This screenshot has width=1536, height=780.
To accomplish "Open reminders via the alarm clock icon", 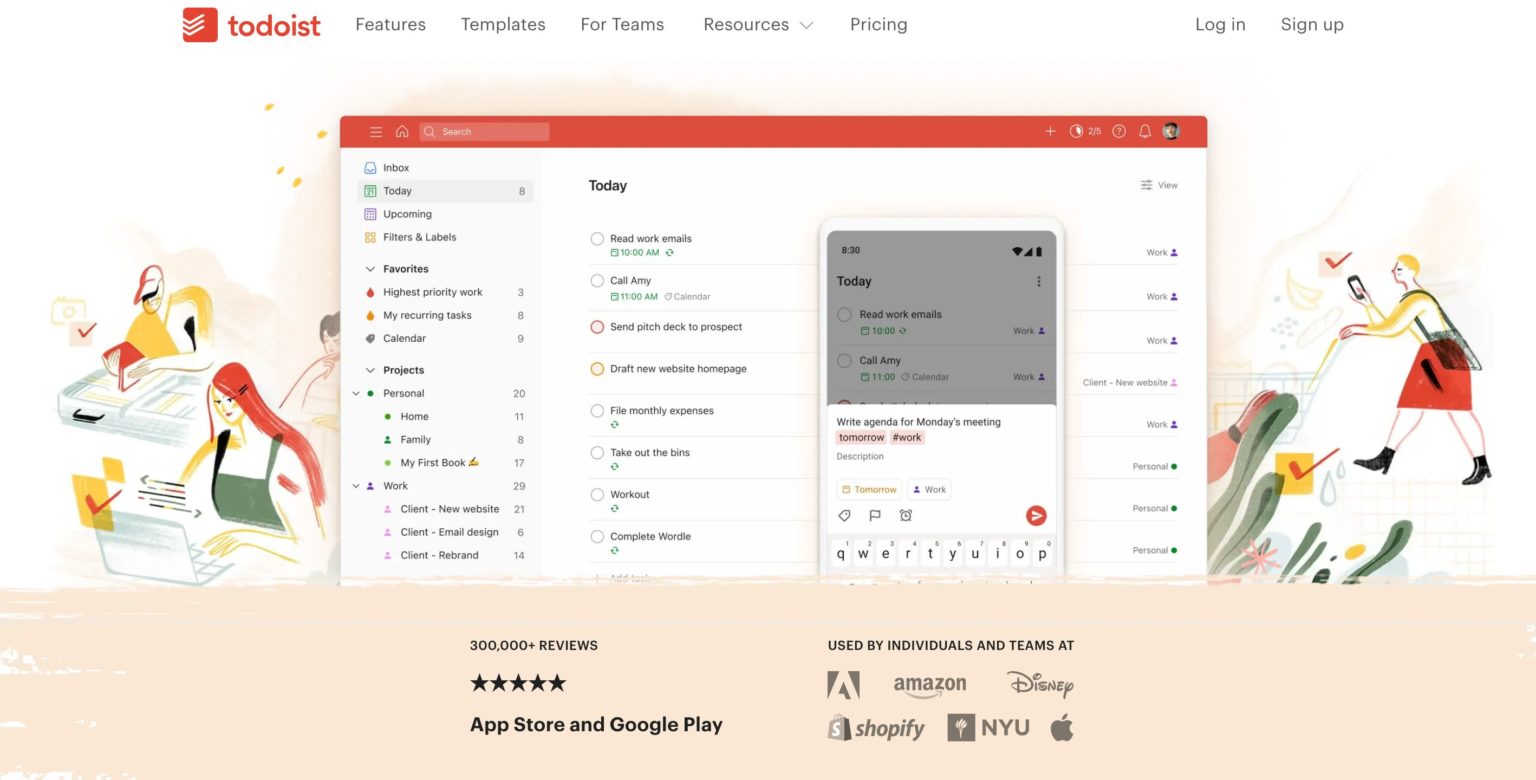I will coord(906,515).
